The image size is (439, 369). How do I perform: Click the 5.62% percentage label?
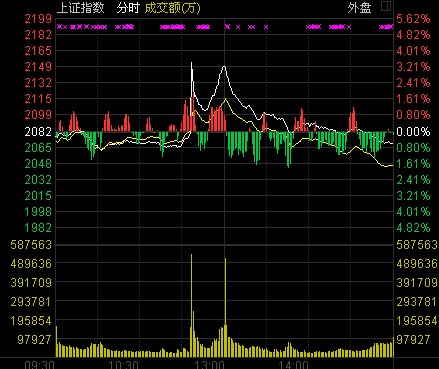pos(413,19)
